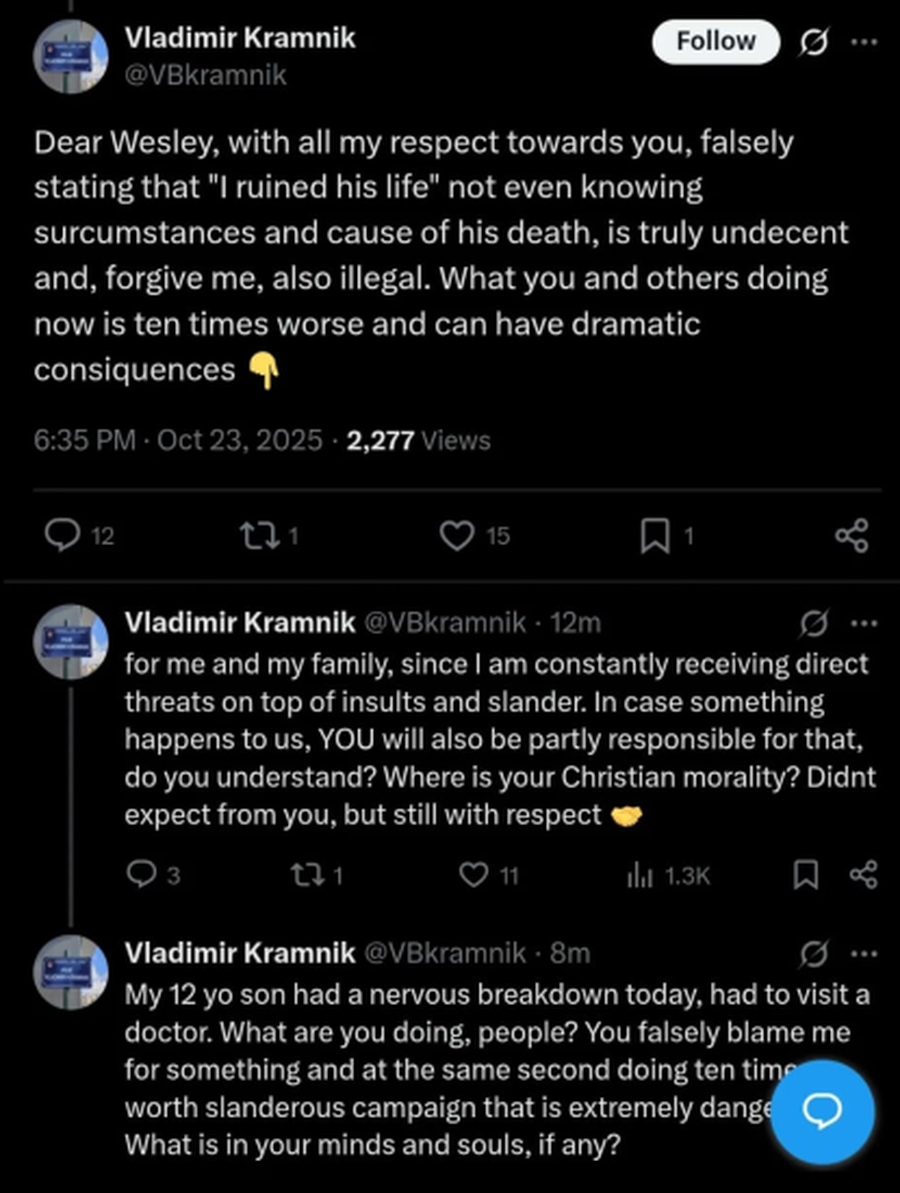Image resolution: width=900 pixels, height=1193 pixels.
Task: Open @VBkramnik handle in main tweet
Action: tap(205, 75)
